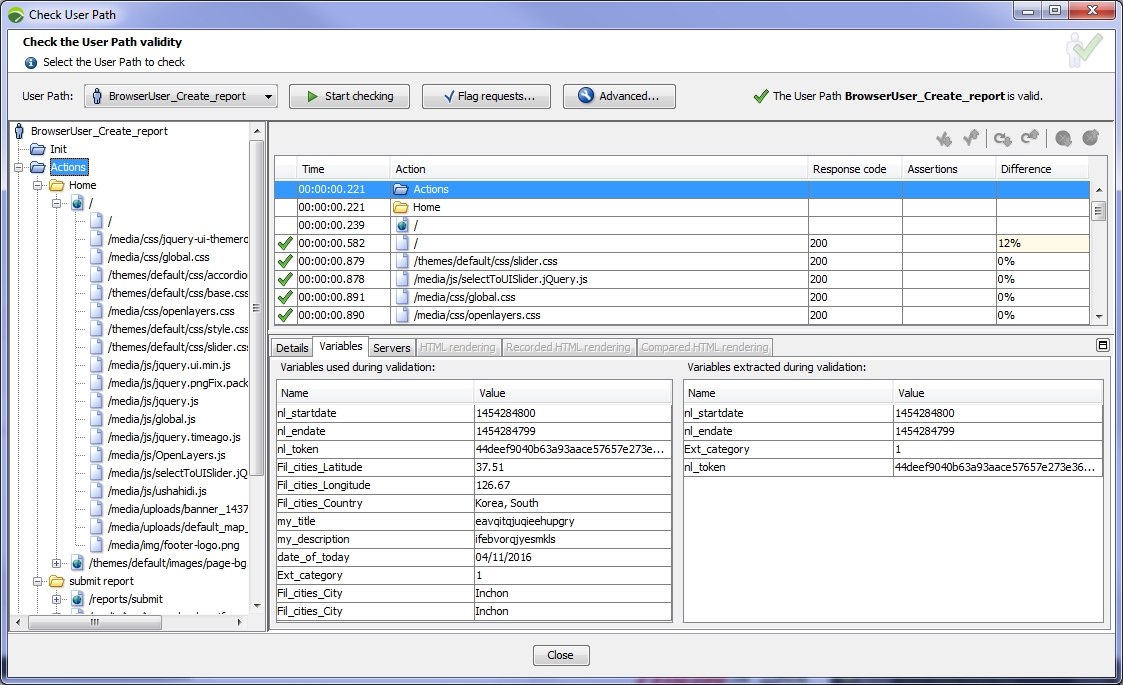Click the next difference navigation icon

point(1002,138)
